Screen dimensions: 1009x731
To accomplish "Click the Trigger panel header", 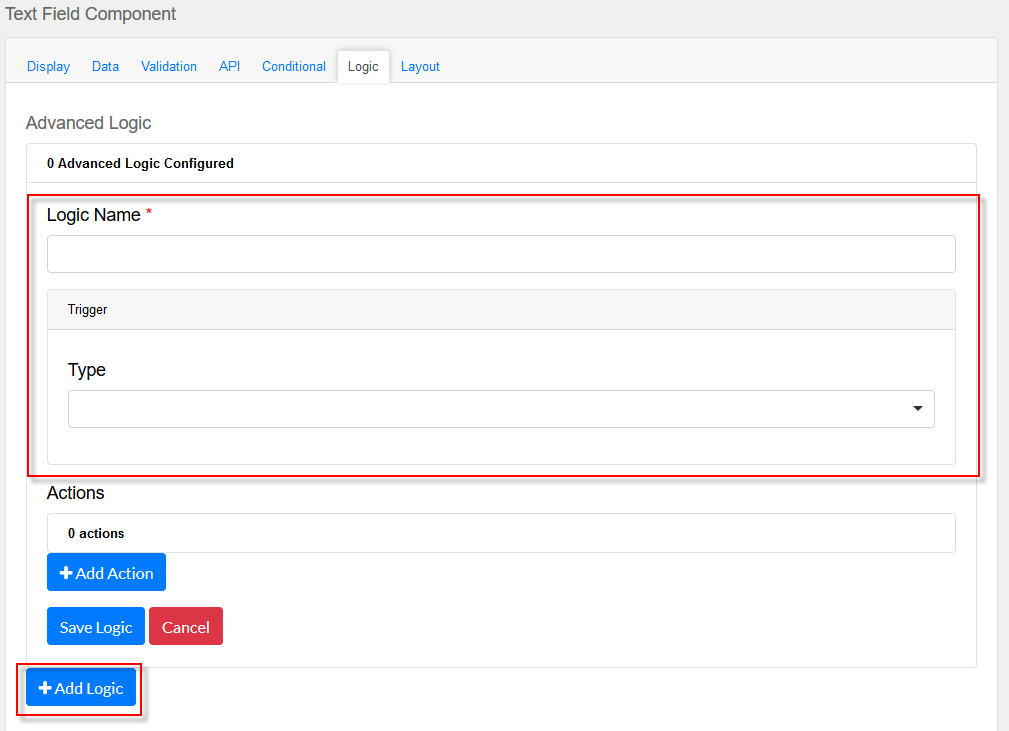I will tap(501, 310).
